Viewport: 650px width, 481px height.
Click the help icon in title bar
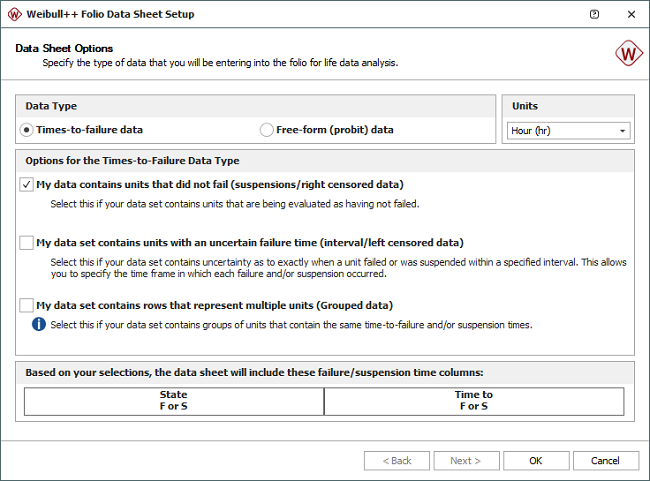coord(595,14)
